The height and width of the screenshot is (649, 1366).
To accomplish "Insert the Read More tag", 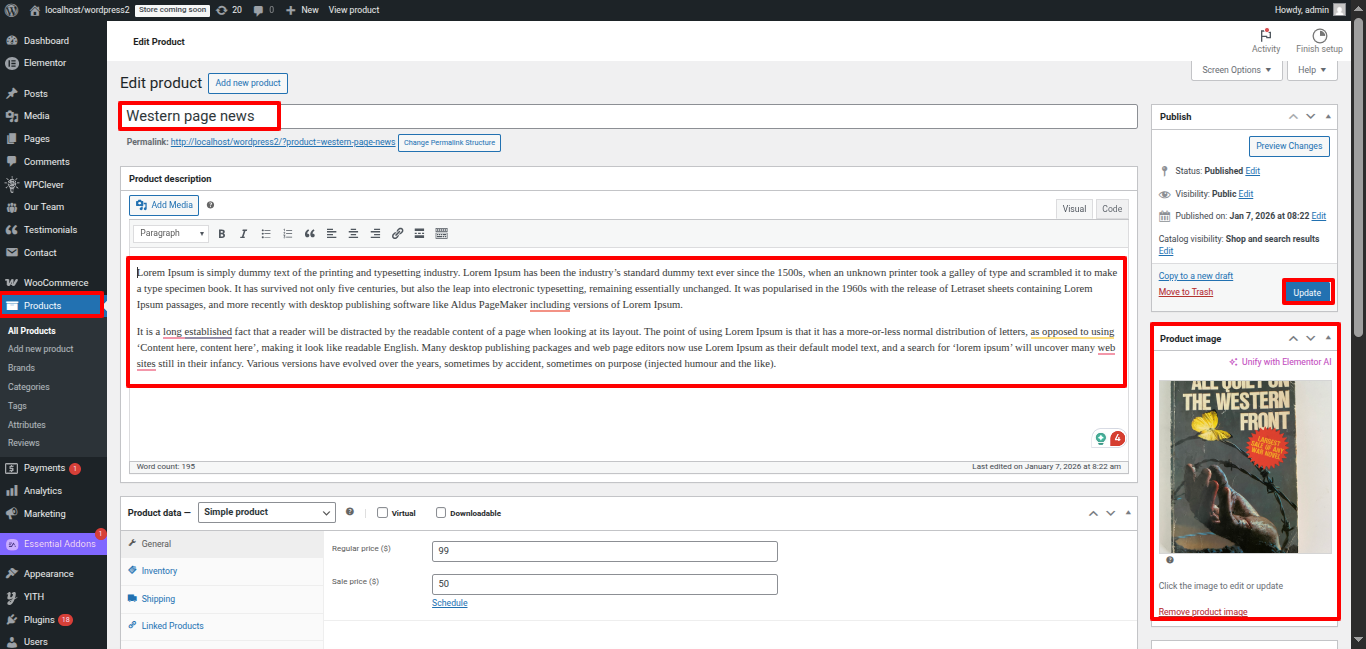I will 419,233.
